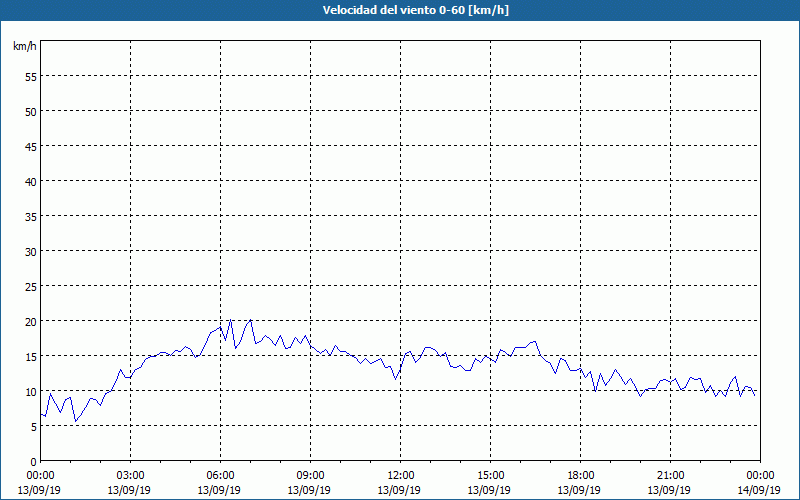Screen dimensions: 800x500
Task: Click the 30 value on the y-axis
Action: pos(31,252)
